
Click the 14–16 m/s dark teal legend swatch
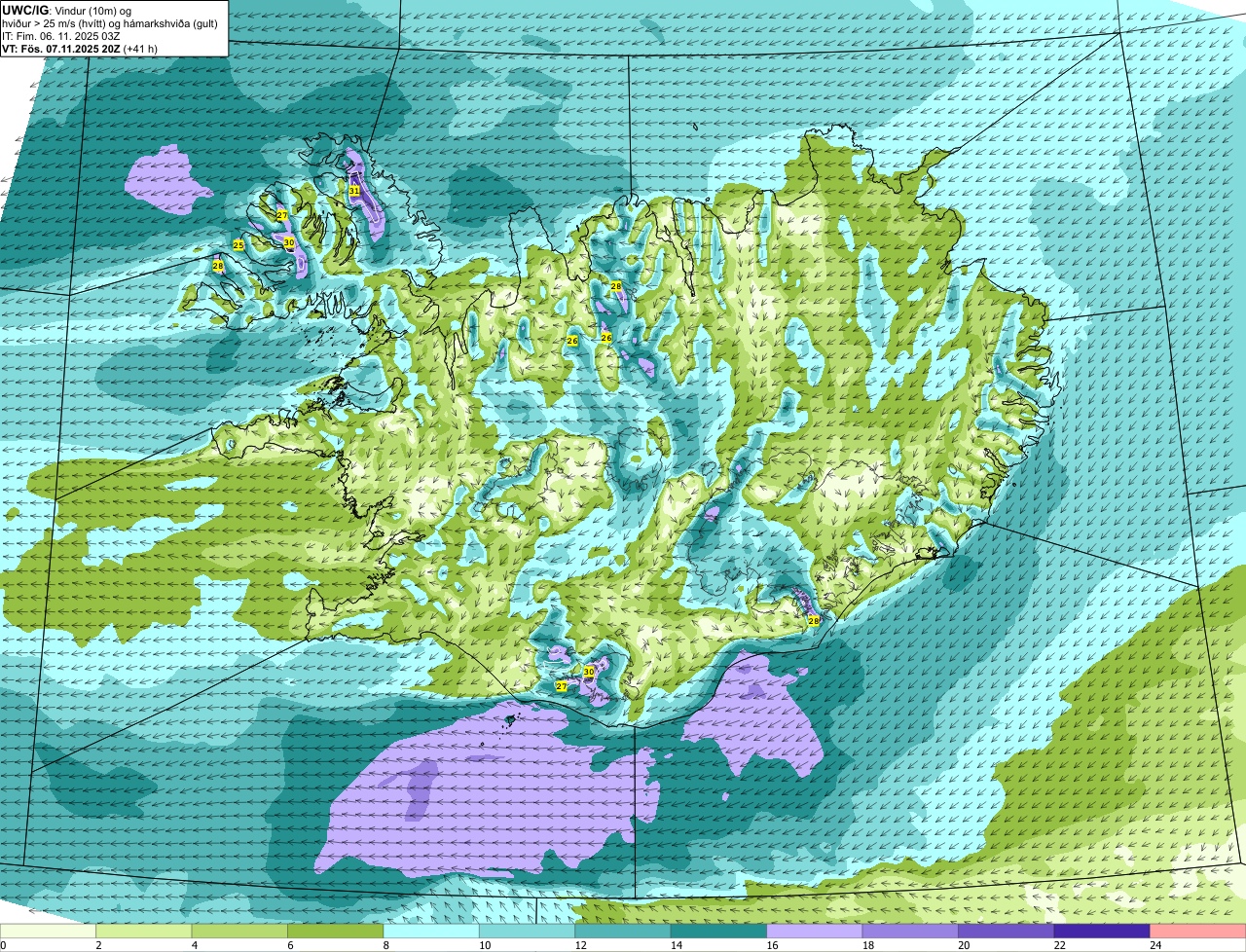(718, 931)
